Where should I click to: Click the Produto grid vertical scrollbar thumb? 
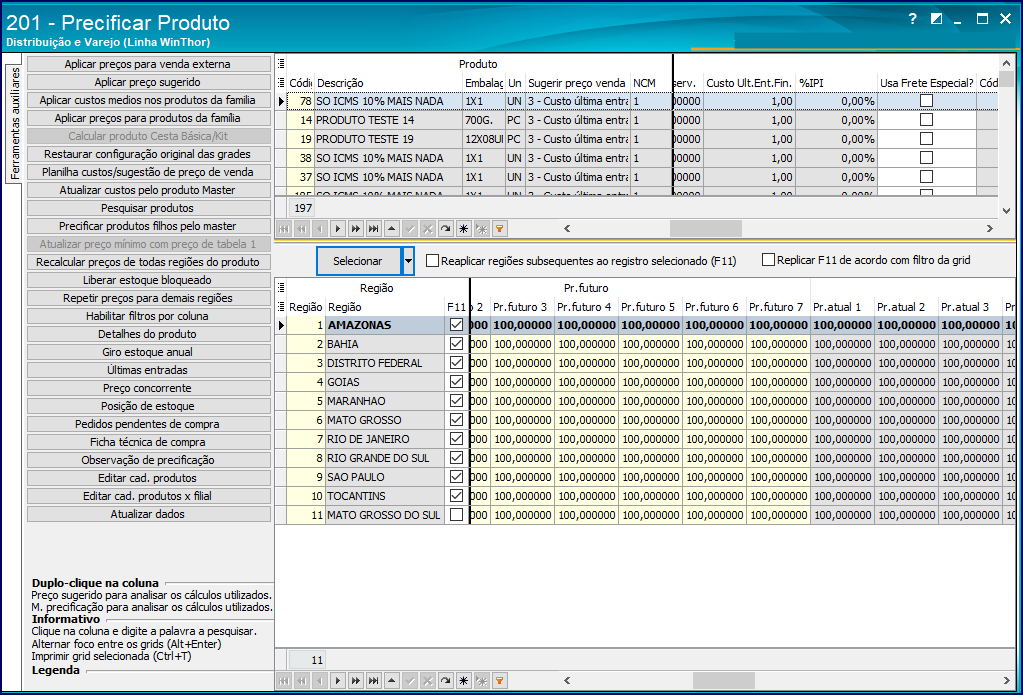[1007, 79]
